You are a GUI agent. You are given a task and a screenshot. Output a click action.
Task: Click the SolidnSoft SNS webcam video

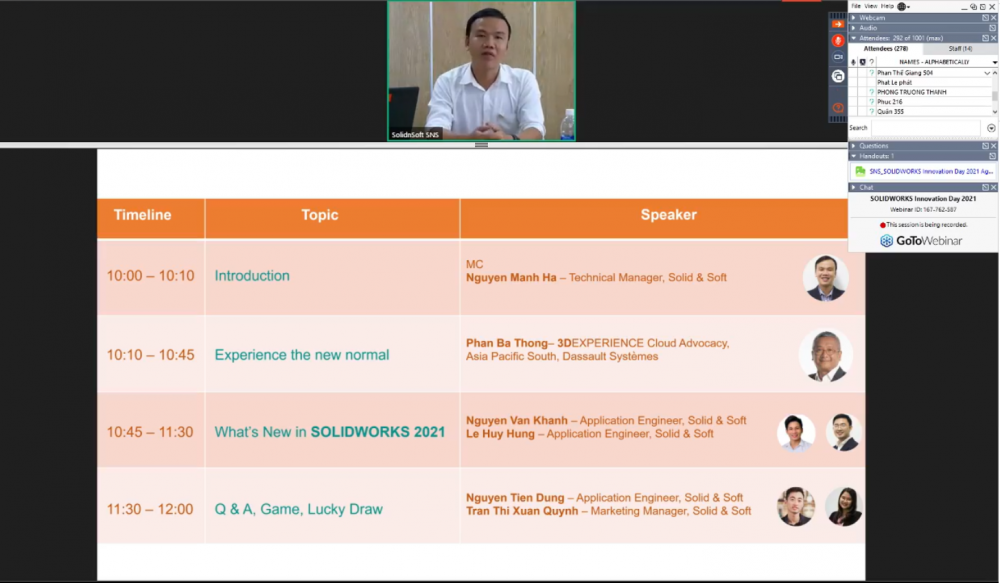tap(482, 70)
